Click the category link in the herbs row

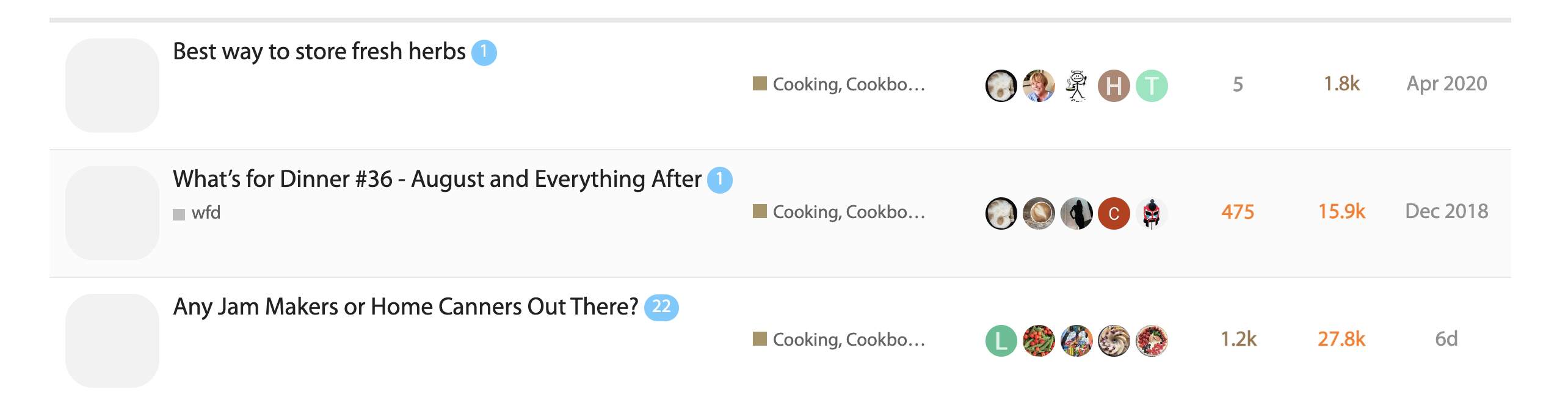848,84
